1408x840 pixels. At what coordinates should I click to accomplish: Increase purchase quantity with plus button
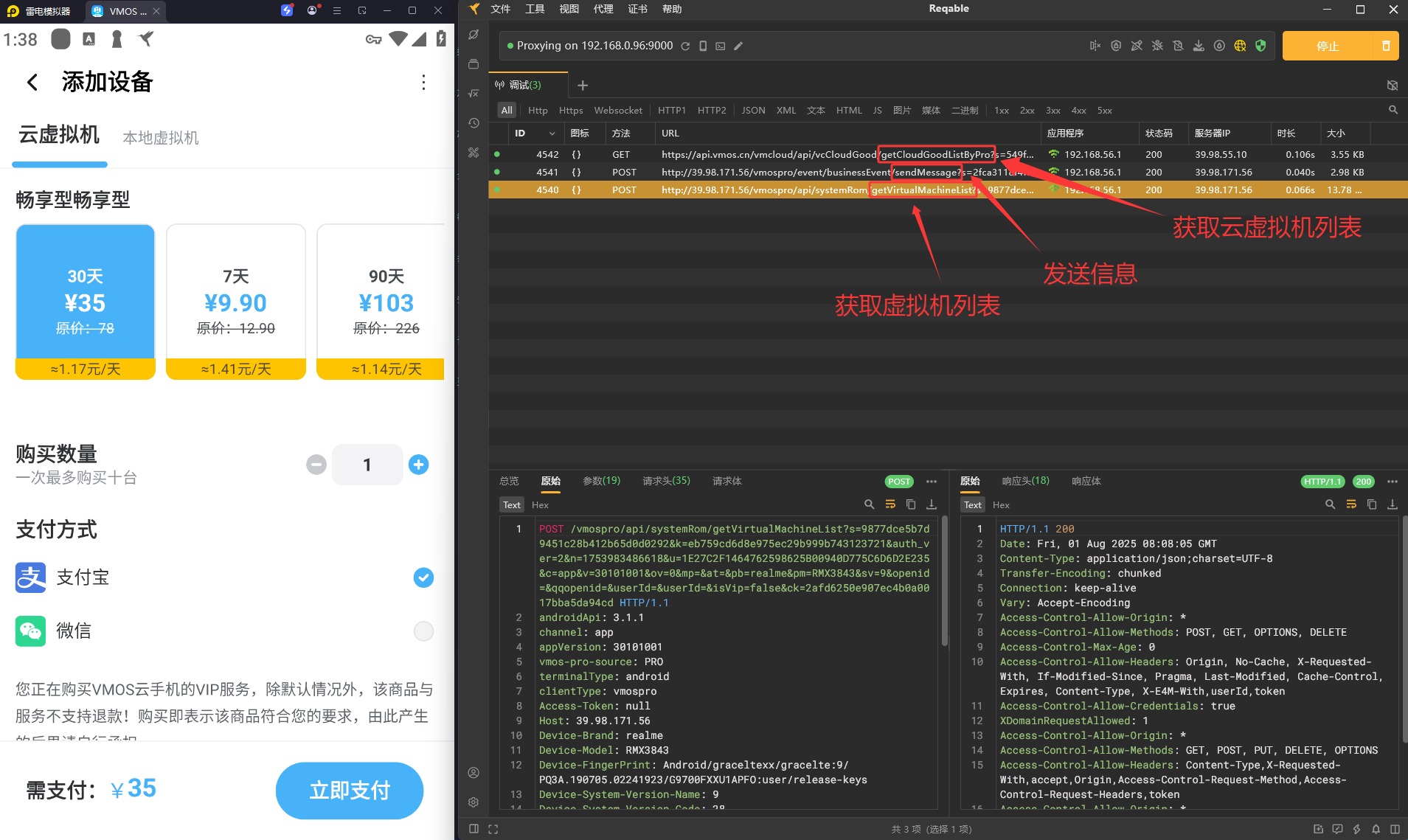(x=418, y=465)
